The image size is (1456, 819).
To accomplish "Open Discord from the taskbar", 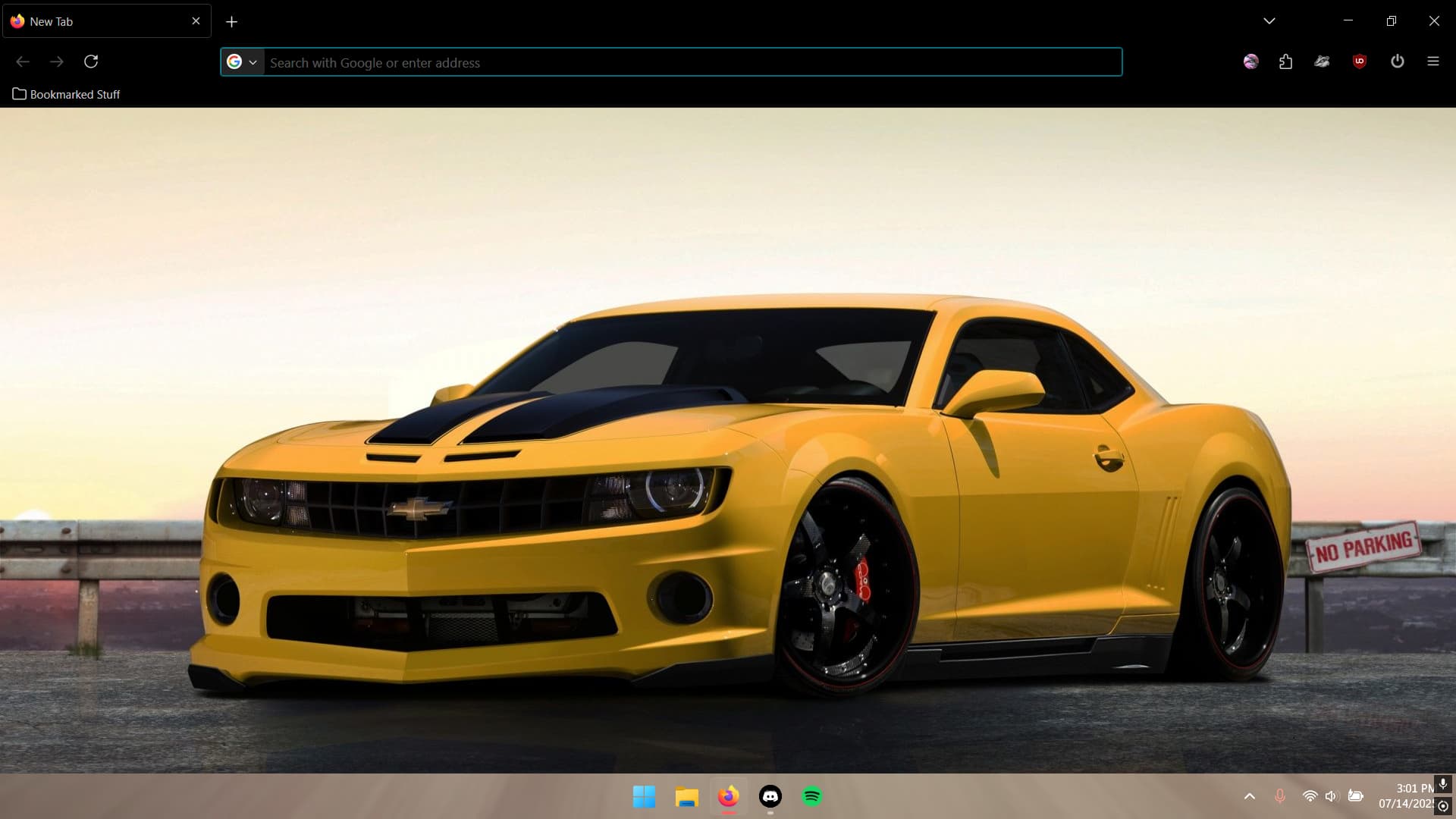I will [x=770, y=796].
